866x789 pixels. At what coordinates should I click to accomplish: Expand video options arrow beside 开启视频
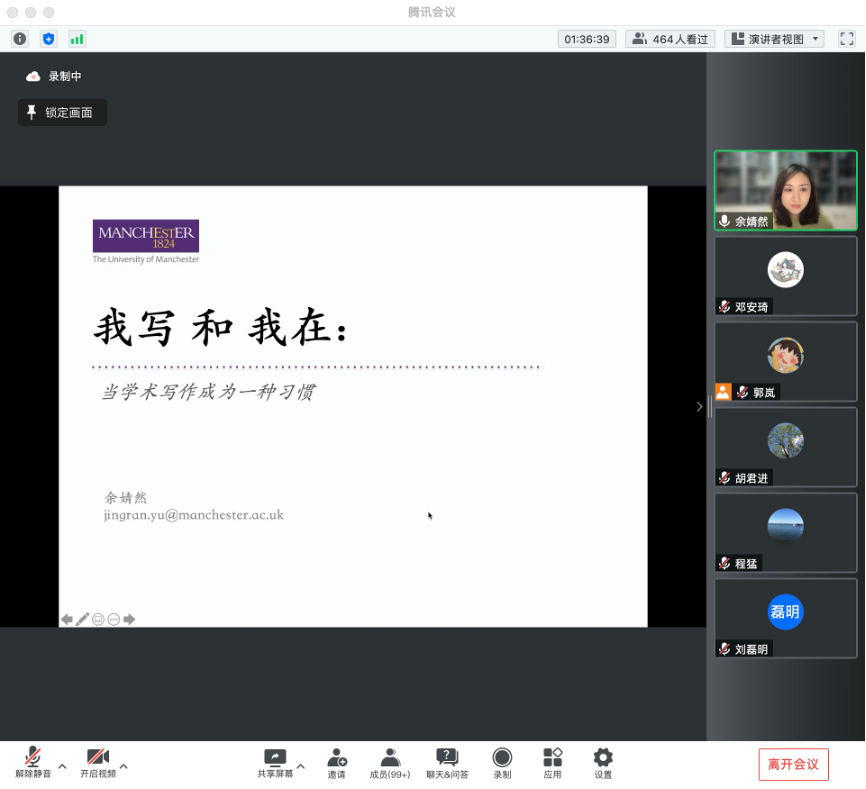[x=124, y=766]
